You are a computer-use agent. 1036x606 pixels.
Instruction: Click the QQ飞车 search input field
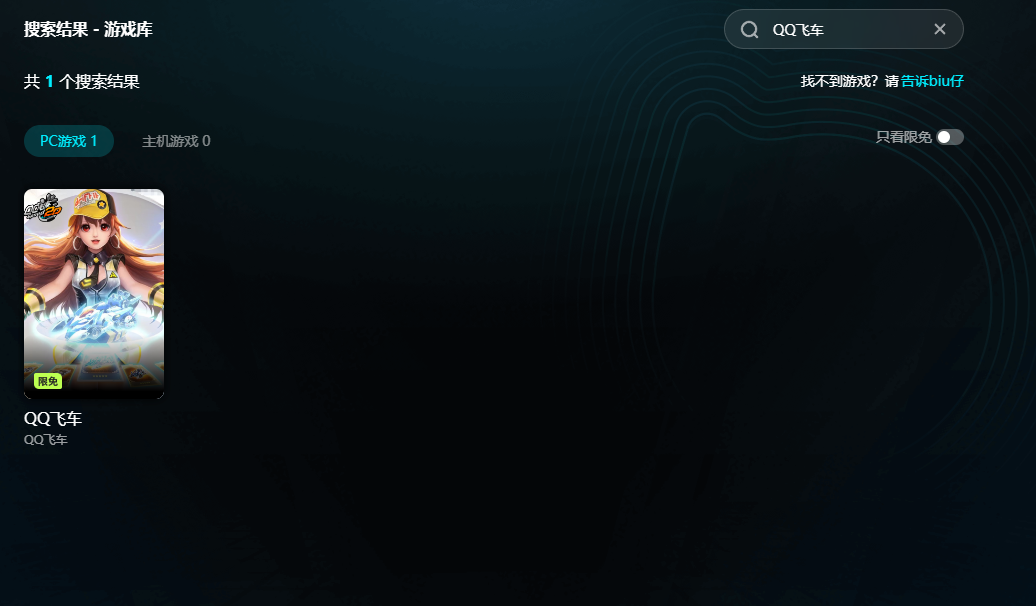pyautogui.click(x=844, y=29)
